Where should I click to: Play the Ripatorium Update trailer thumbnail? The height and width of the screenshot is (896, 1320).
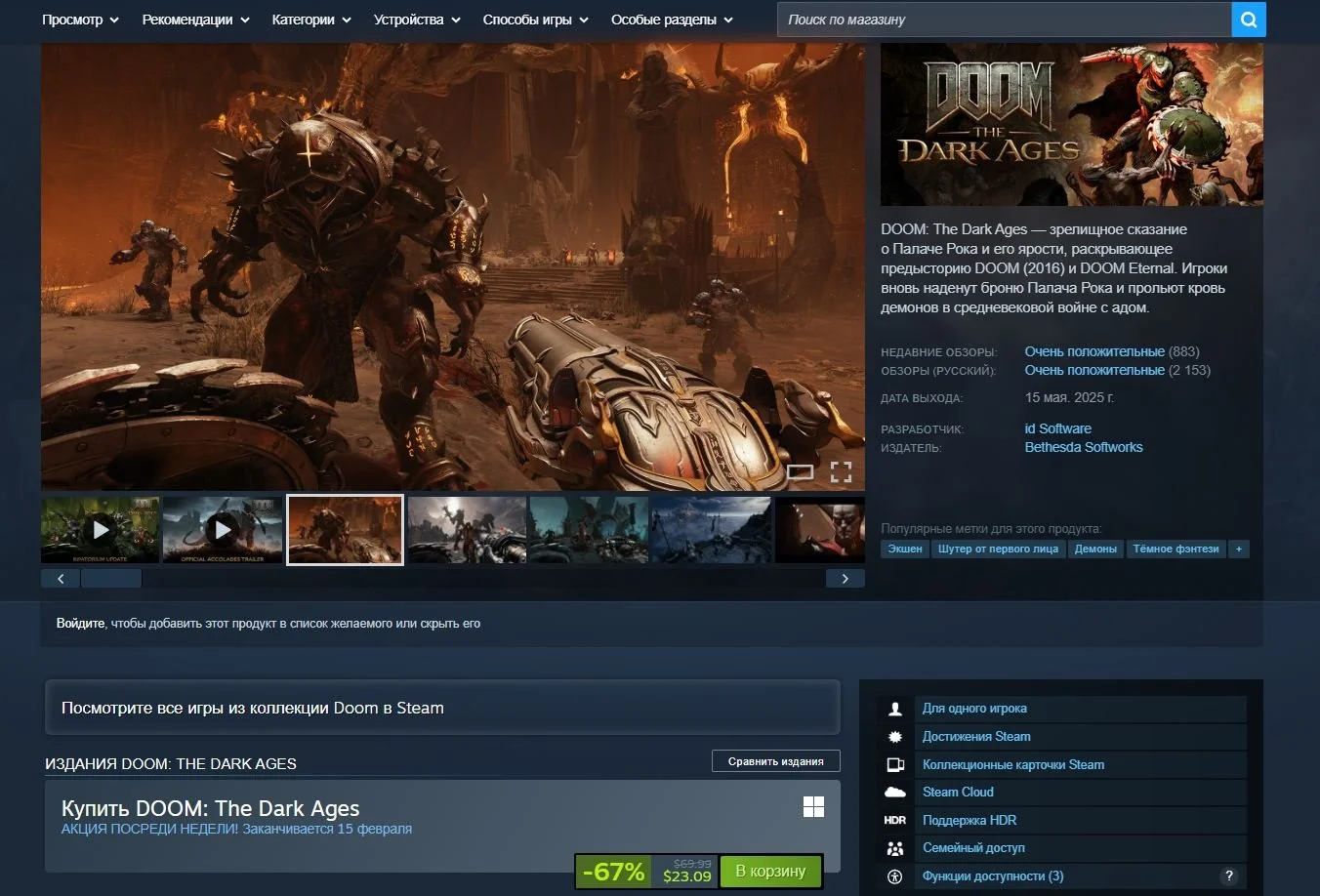100,529
